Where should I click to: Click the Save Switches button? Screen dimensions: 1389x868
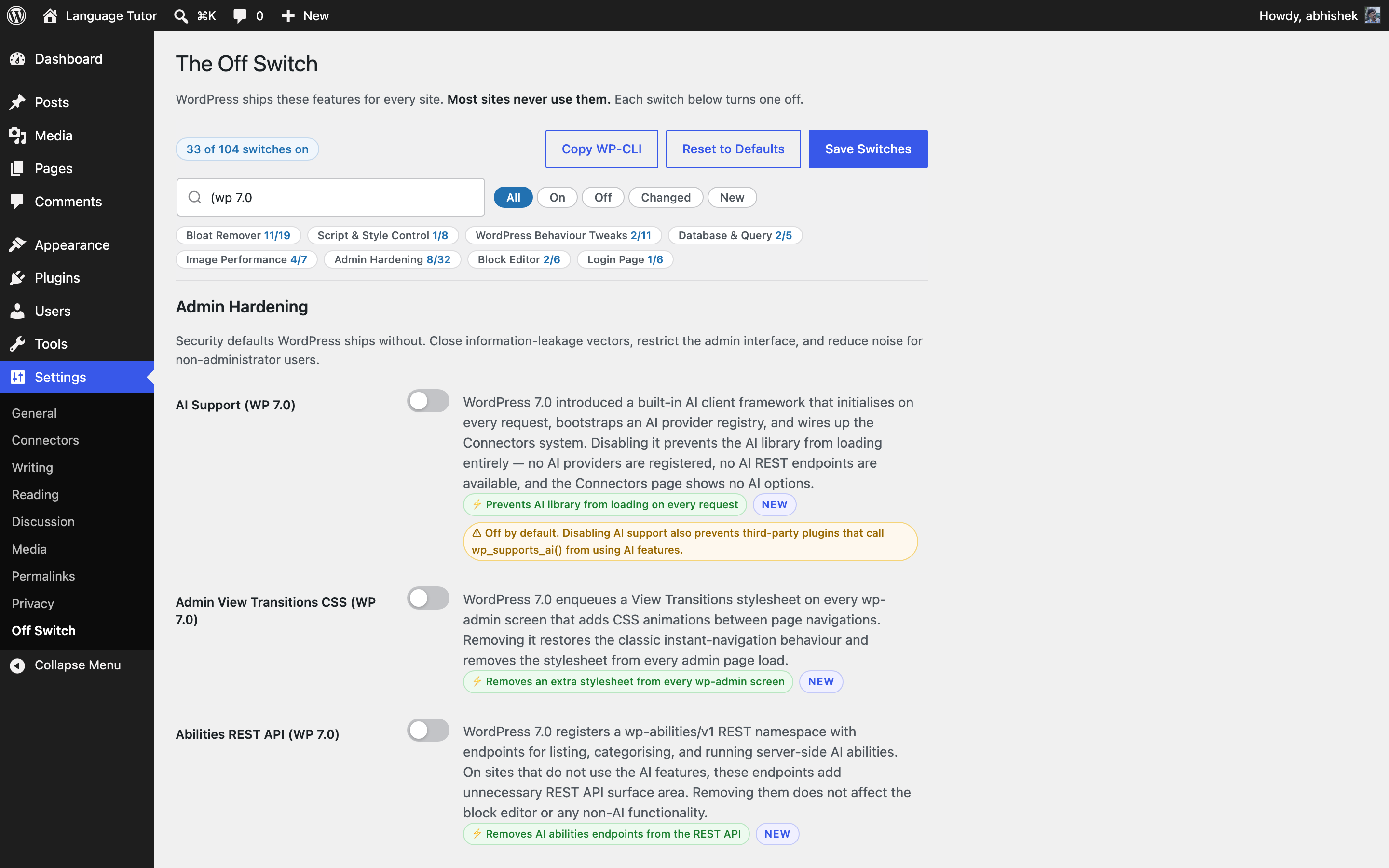click(x=868, y=149)
